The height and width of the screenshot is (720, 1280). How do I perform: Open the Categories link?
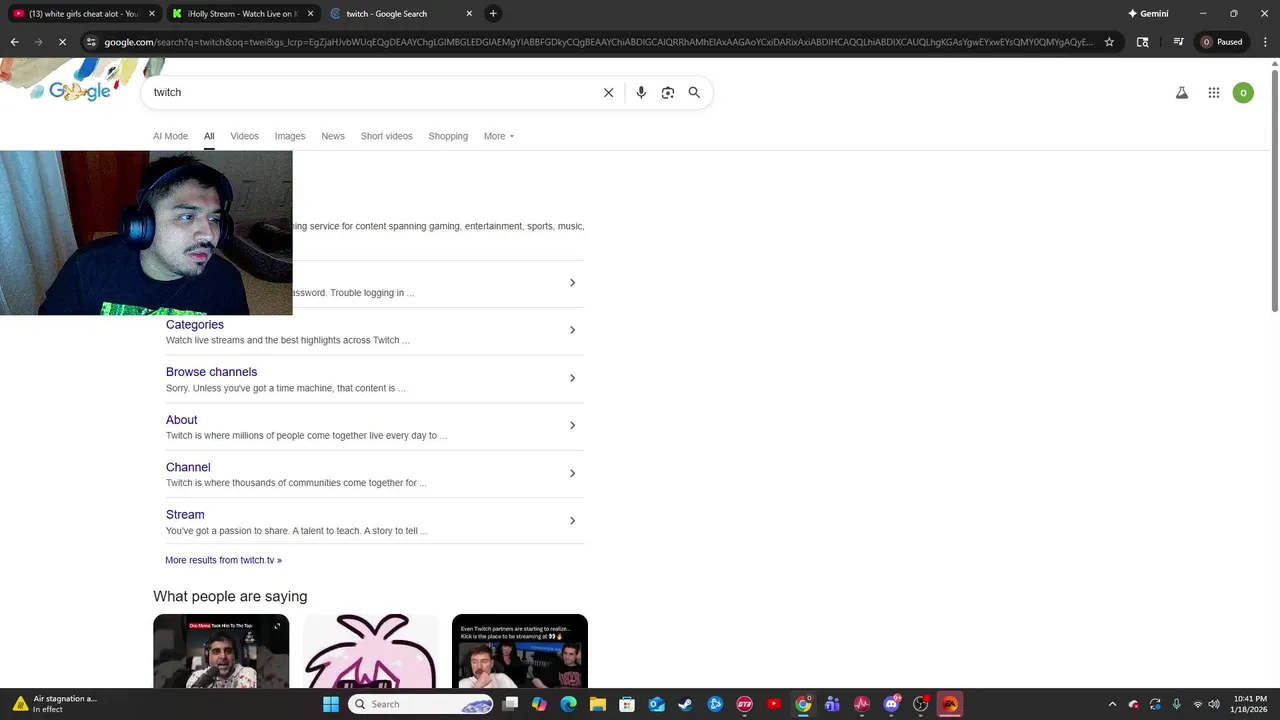[195, 324]
